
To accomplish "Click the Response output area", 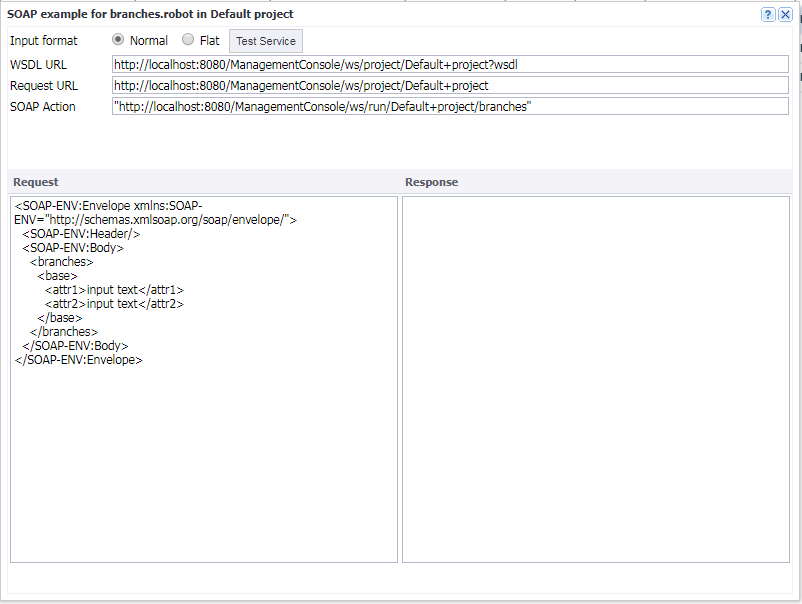I will (595, 378).
